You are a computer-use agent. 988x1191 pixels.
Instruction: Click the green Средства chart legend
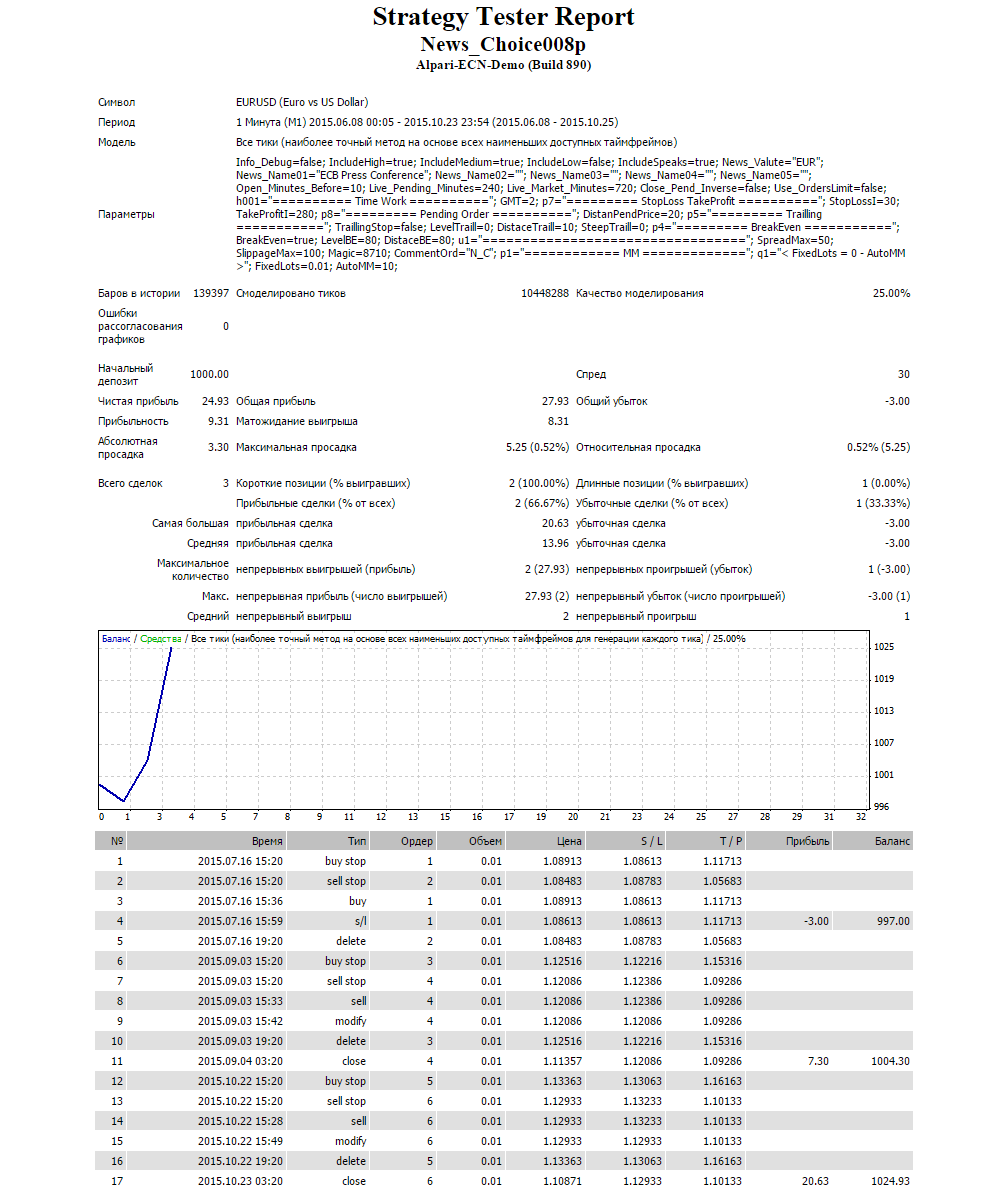161,639
